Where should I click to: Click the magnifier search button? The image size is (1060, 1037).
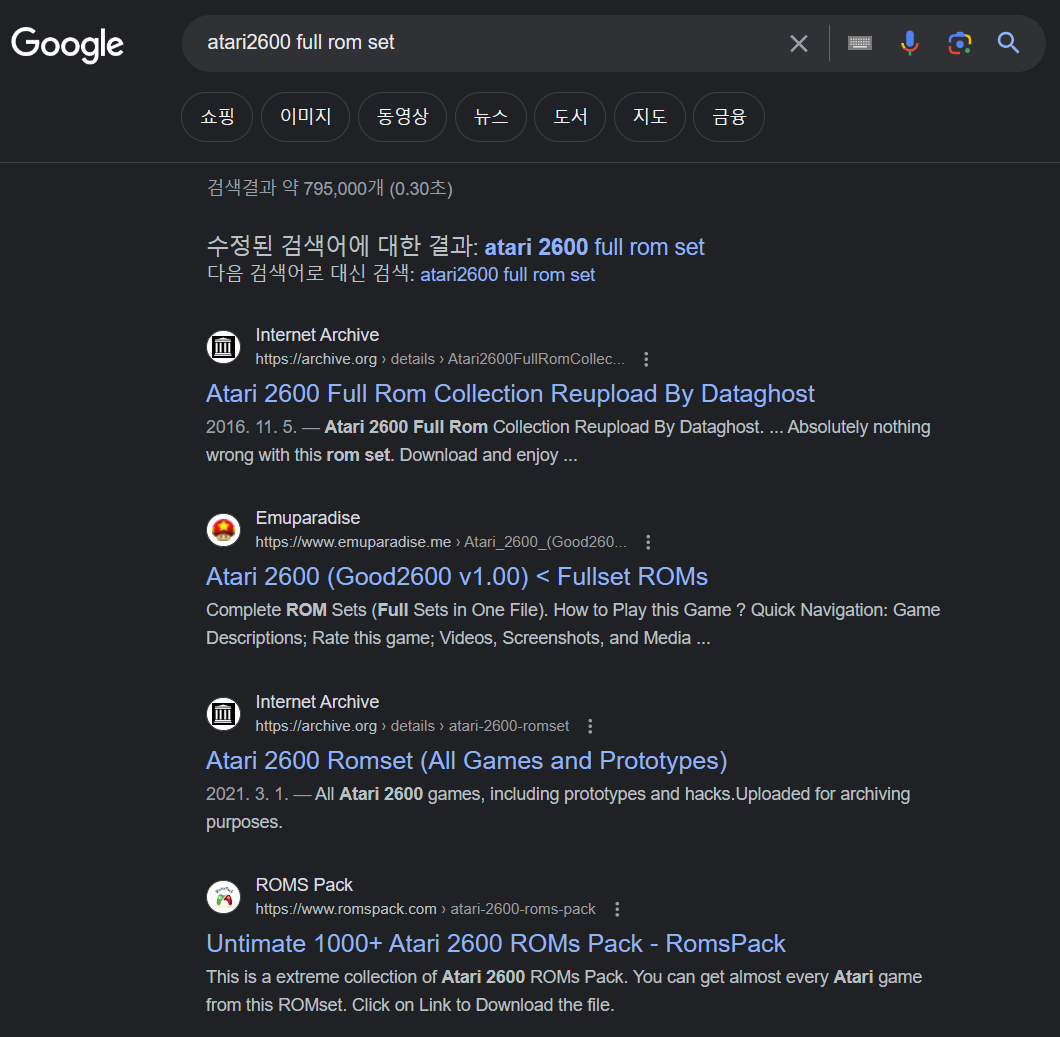pyautogui.click(x=1008, y=43)
